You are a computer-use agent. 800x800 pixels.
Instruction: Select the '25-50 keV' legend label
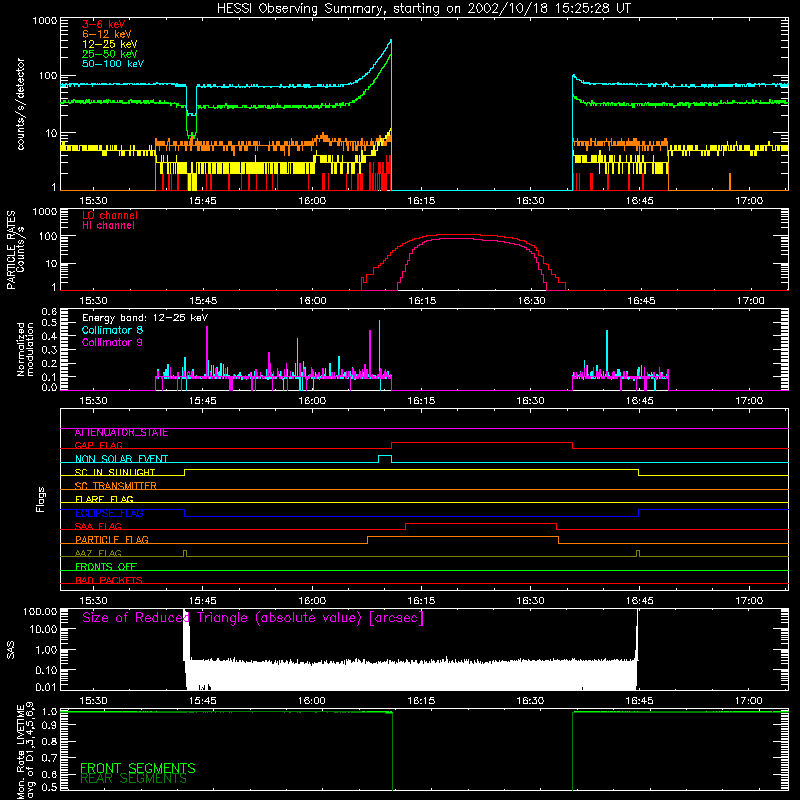110,54
